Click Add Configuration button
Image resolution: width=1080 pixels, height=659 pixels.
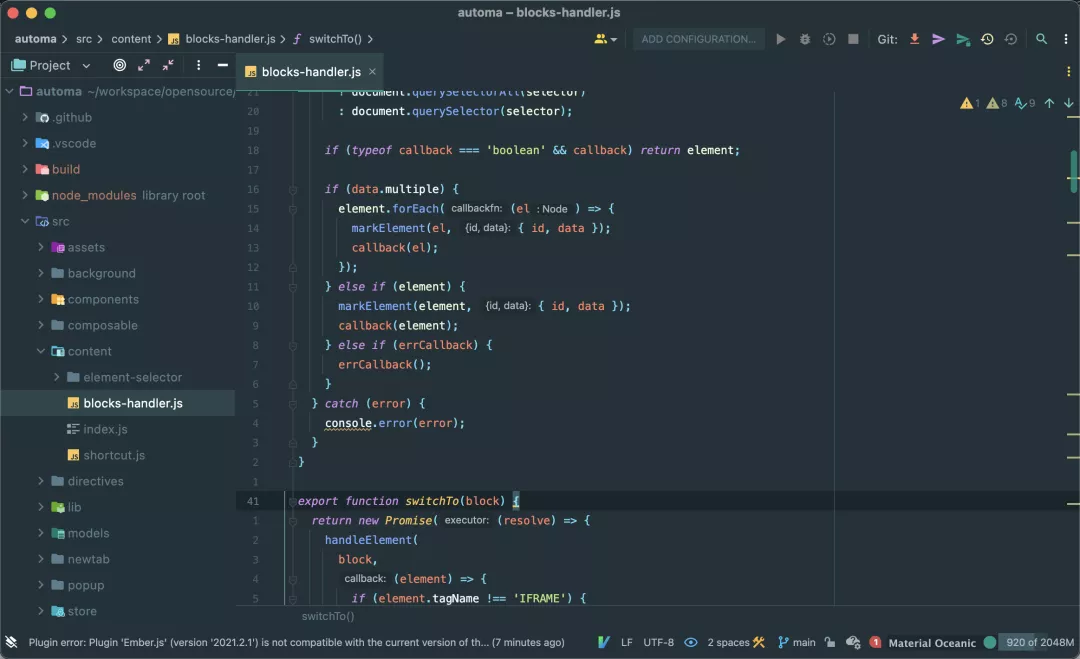[698, 39]
